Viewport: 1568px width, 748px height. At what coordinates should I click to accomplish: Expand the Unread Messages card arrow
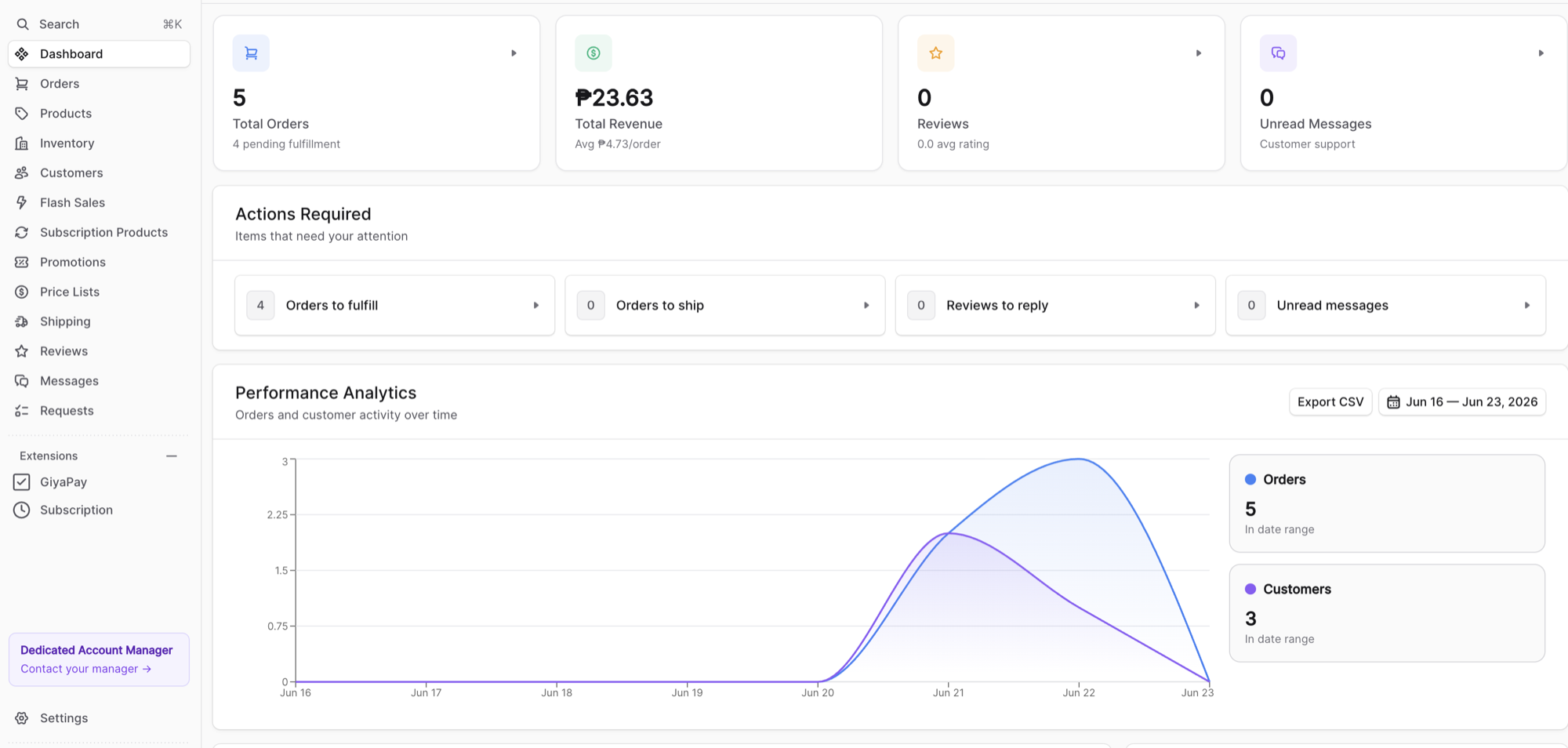tap(1541, 53)
